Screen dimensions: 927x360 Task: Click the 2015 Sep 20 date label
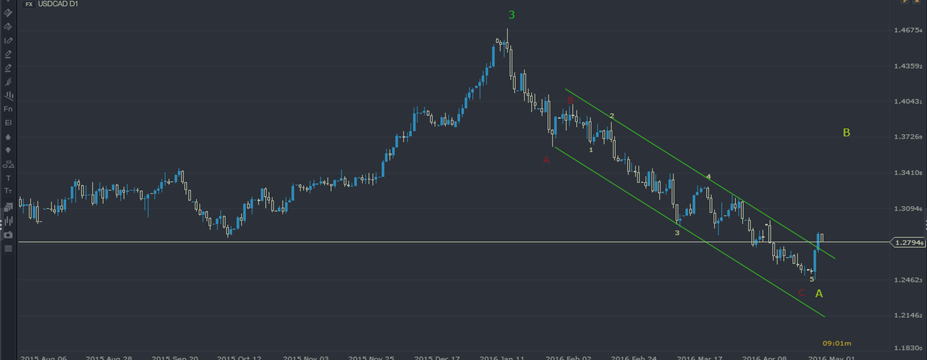point(174,357)
